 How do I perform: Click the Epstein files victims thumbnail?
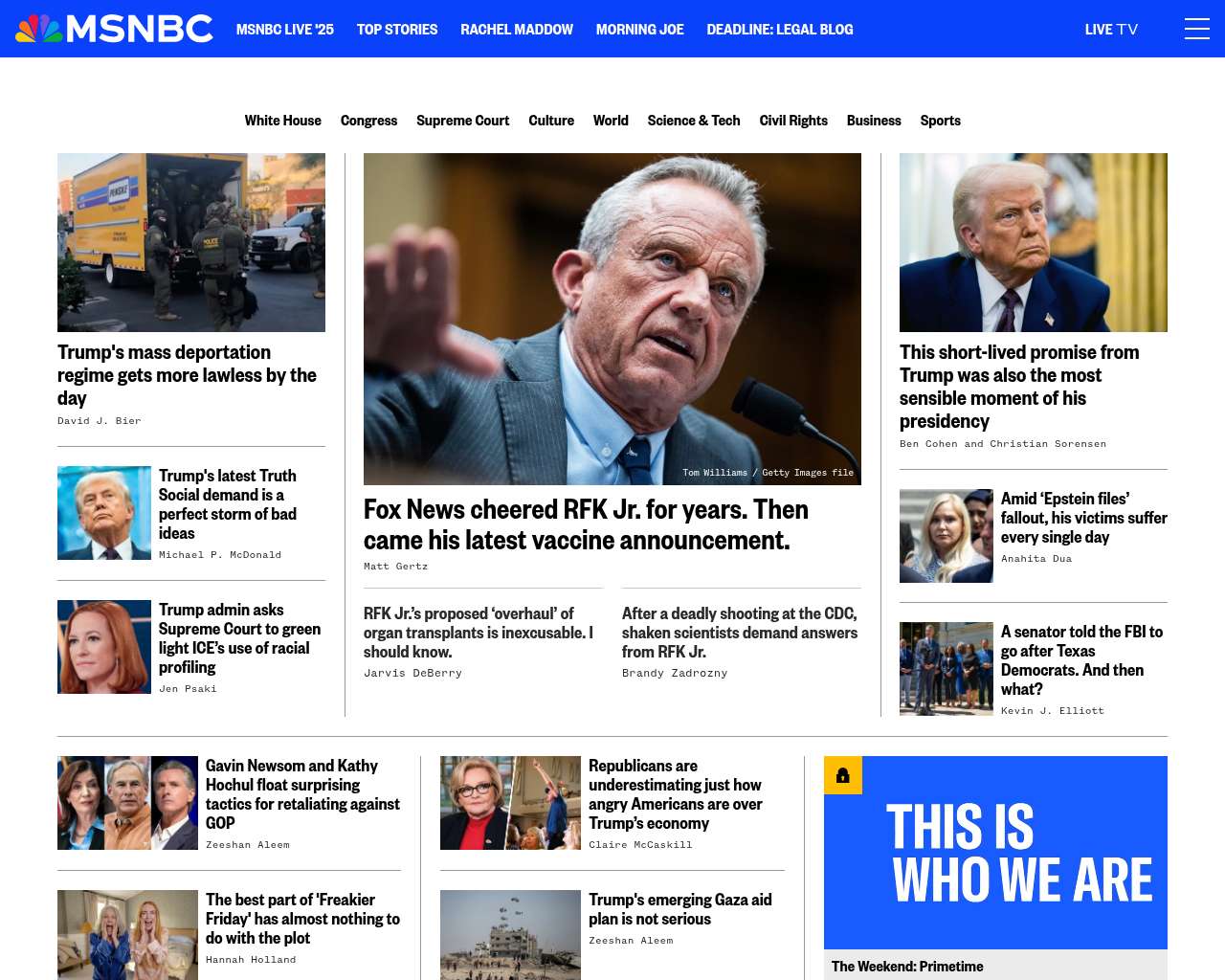(947, 536)
